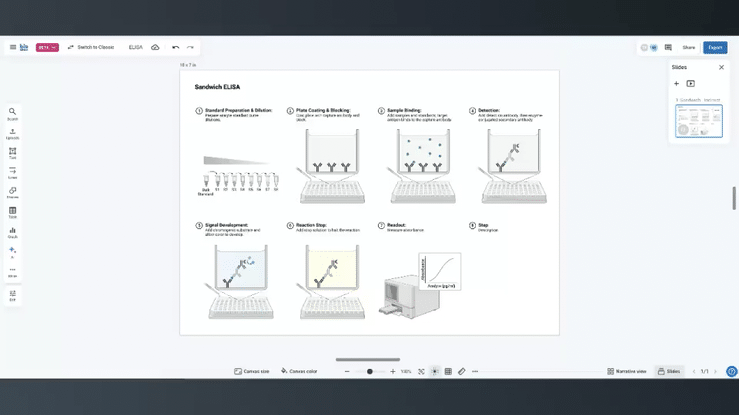
Task: Open the Search panel in left sidebar
Action: click(12, 114)
